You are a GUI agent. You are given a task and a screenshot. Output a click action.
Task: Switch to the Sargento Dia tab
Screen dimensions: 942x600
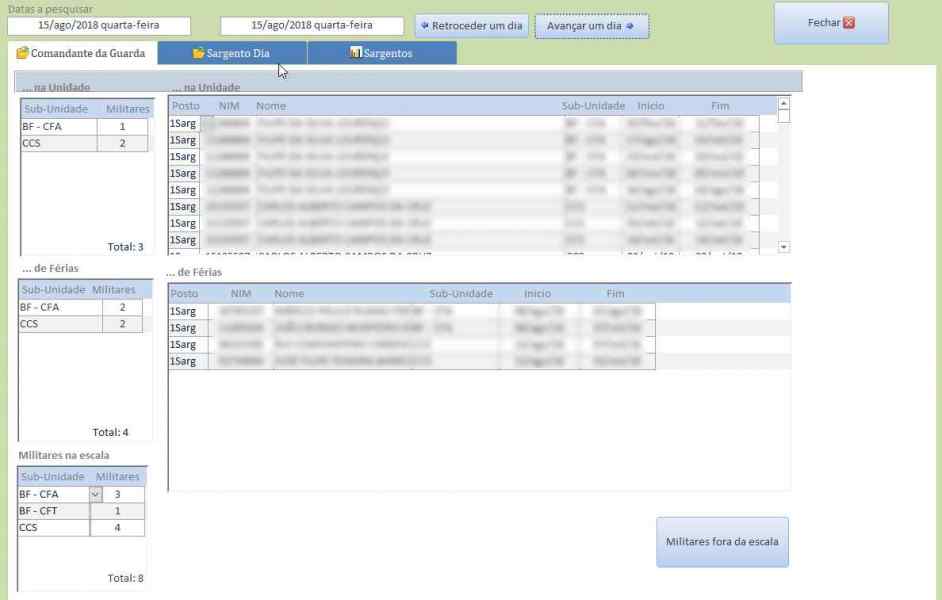(x=232, y=53)
